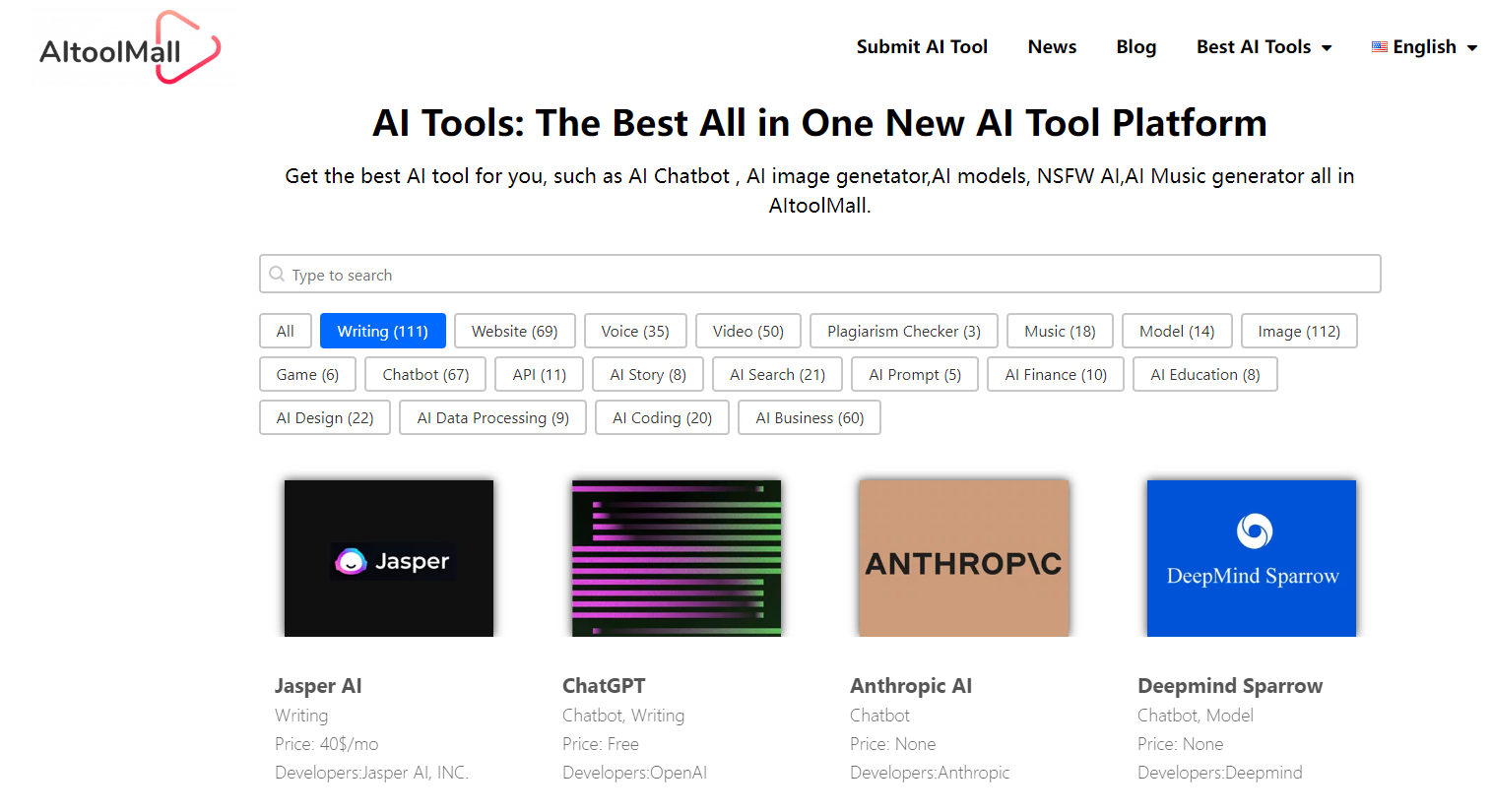
Task: Open the DeepMind Sparrow thumbnail
Action: (x=1251, y=558)
